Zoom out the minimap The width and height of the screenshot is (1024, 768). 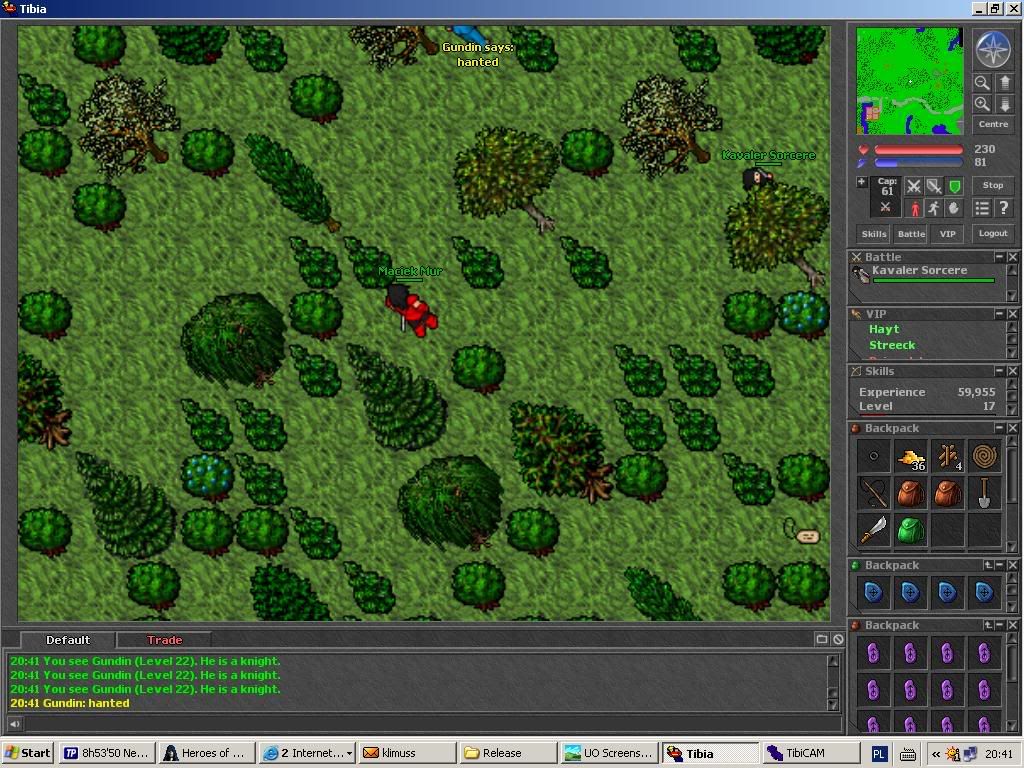click(982, 82)
